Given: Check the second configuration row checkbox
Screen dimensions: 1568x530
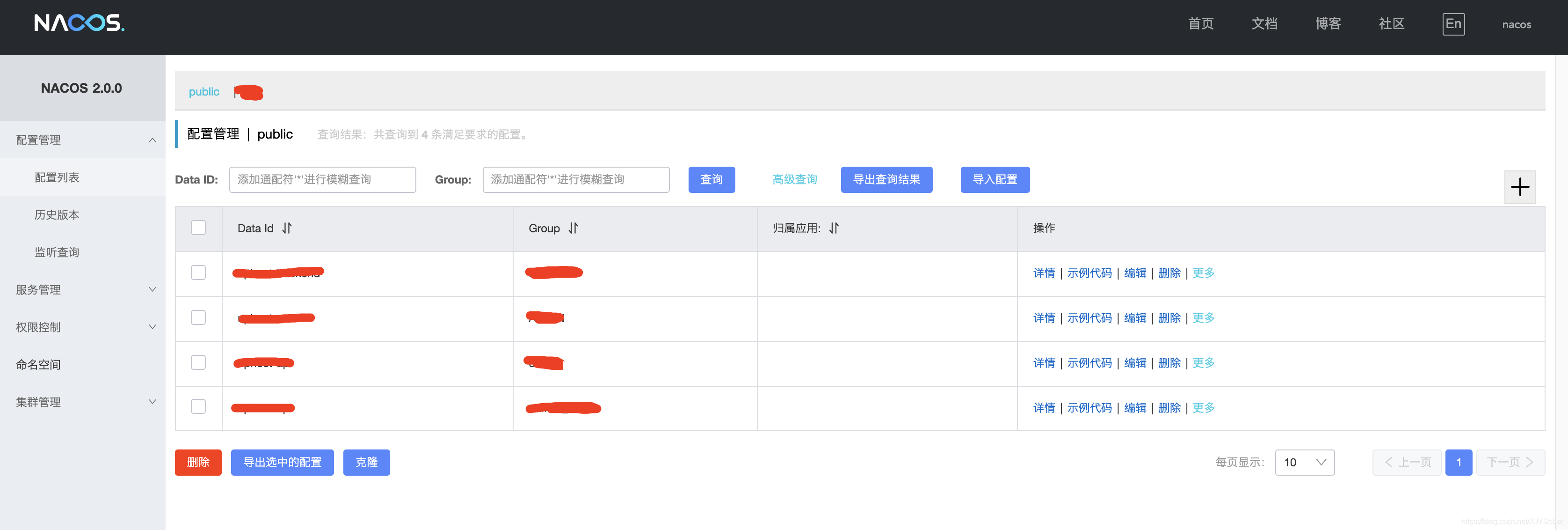Looking at the screenshot, I should pyautogui.click(x=198, y=317).
